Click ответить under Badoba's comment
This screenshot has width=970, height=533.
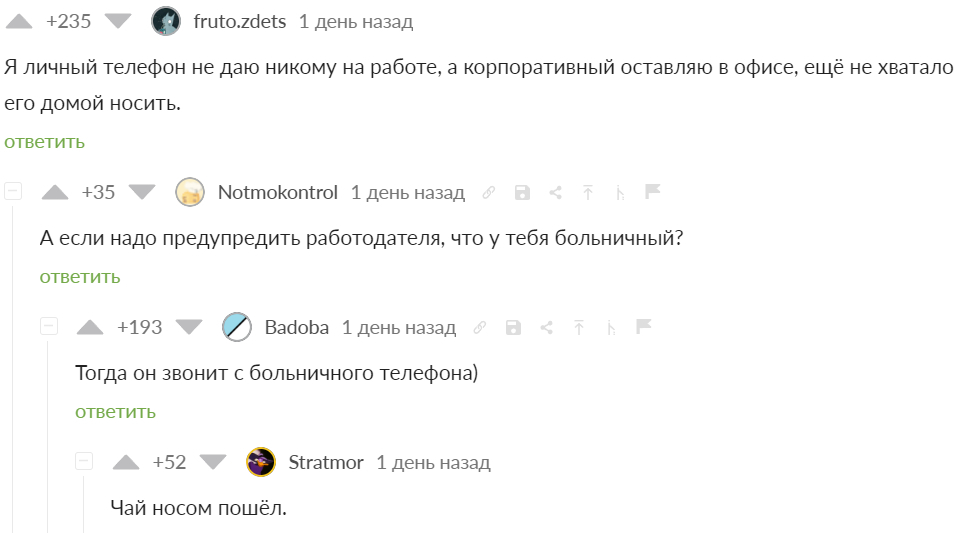(x=115, y=411)
